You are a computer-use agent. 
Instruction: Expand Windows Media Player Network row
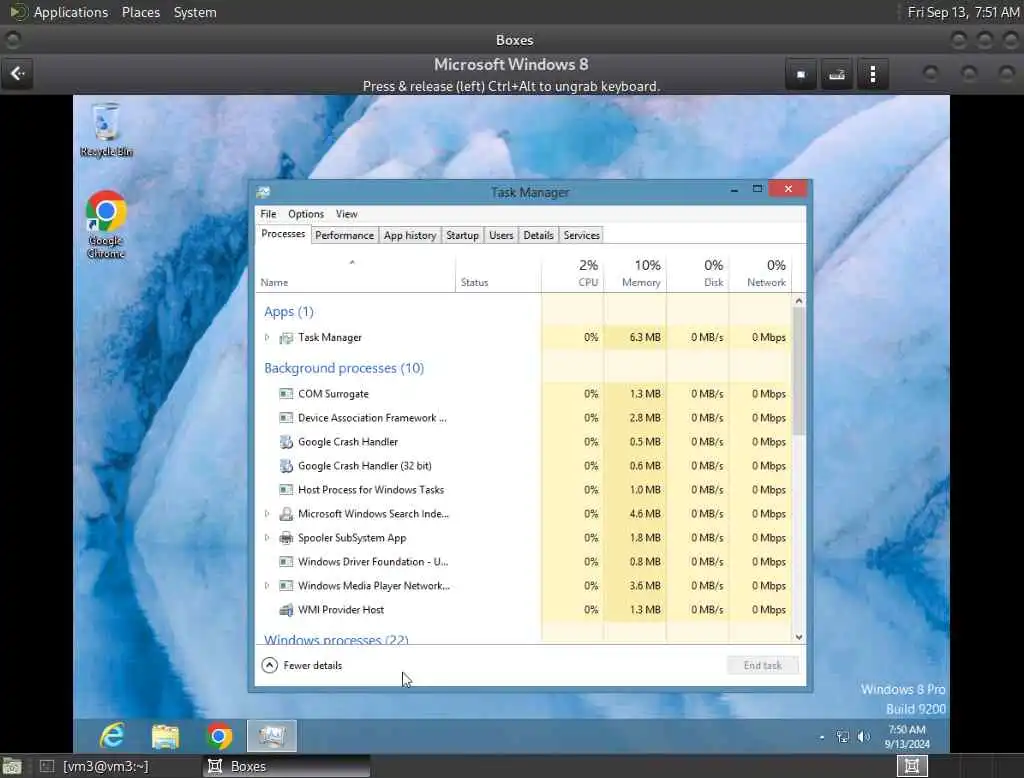pos(266,586)
